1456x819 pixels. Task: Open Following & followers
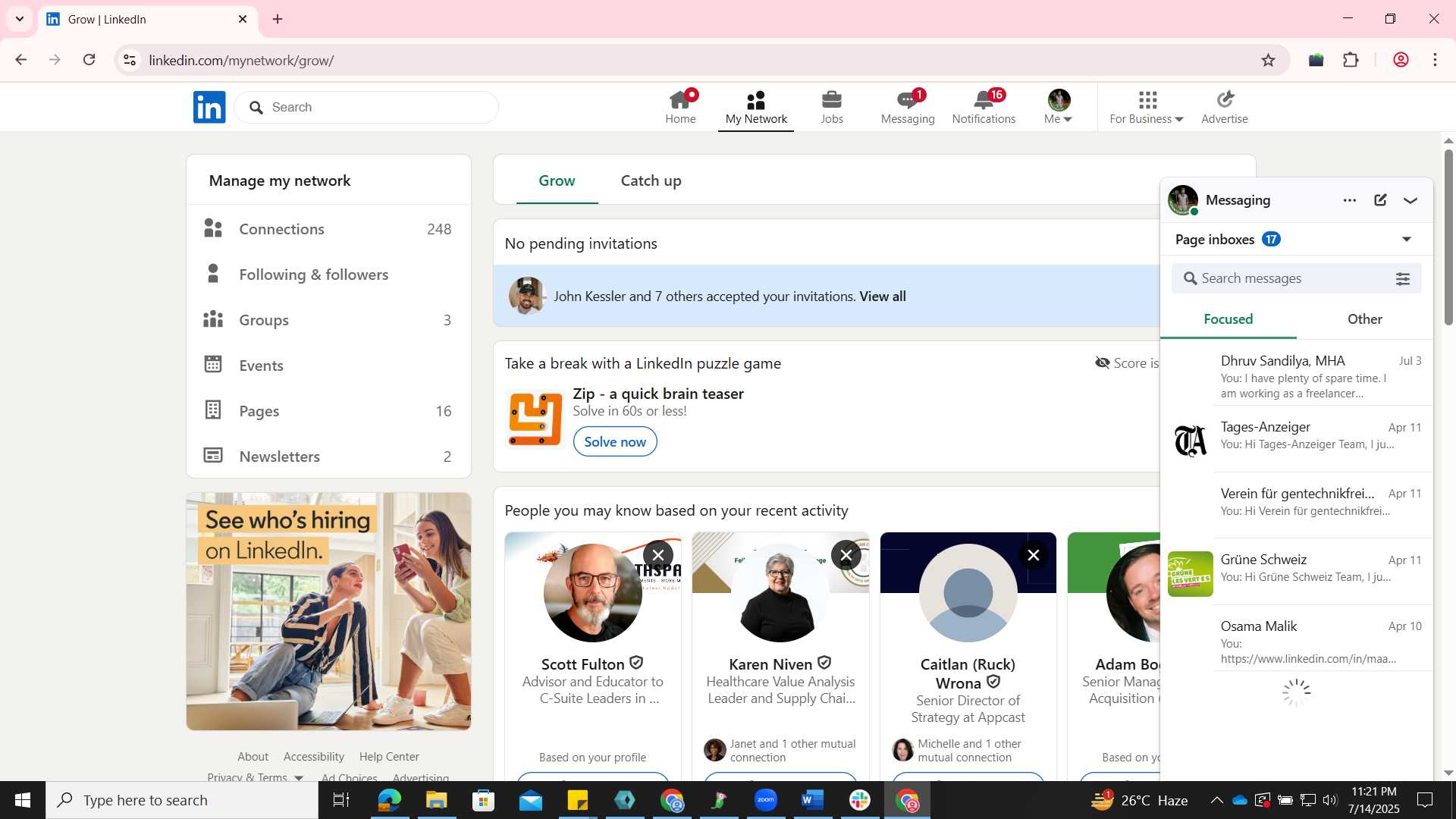tap(328, 275)
